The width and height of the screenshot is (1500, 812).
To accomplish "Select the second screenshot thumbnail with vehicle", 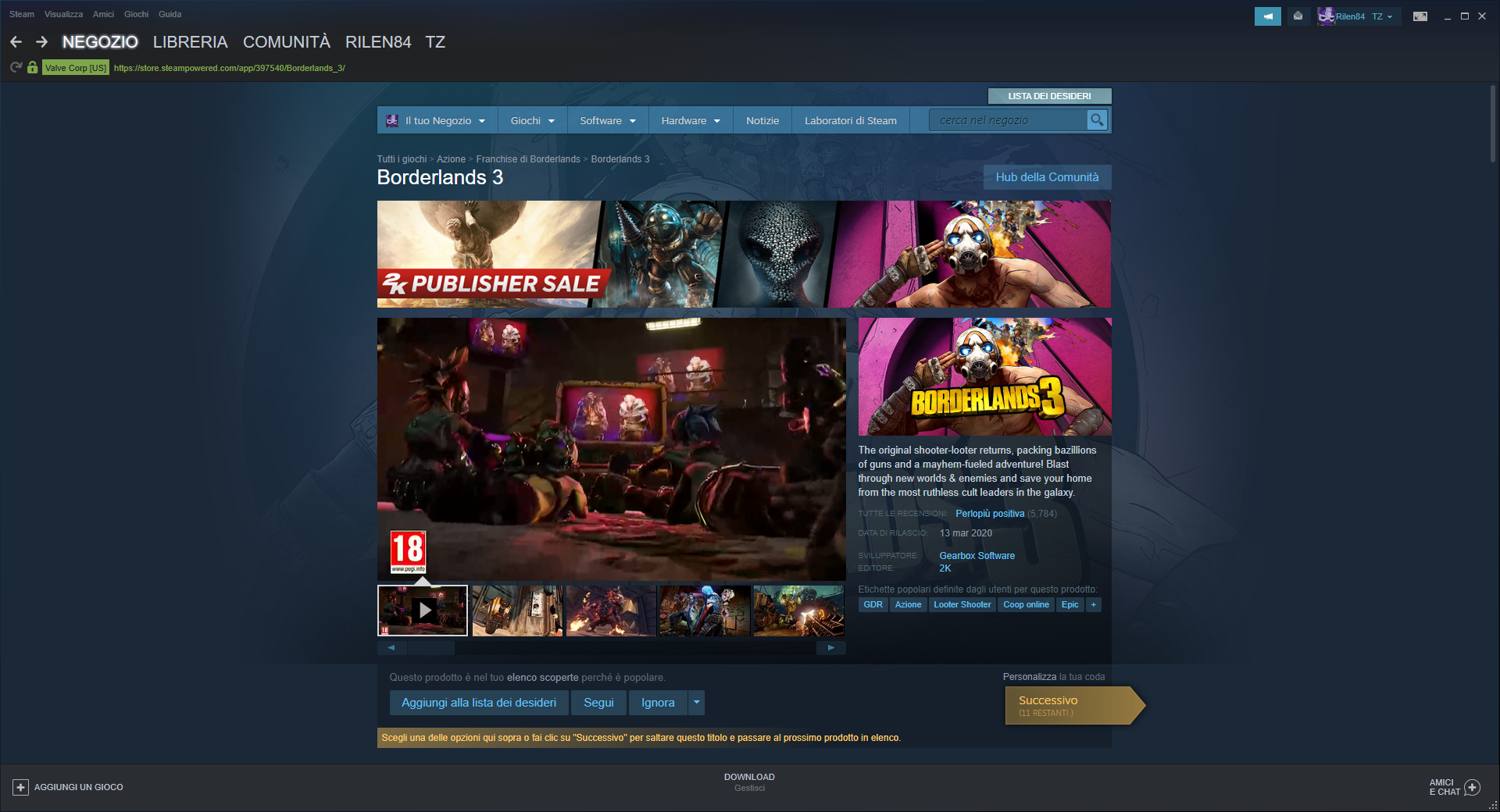I will pos(517,611).
